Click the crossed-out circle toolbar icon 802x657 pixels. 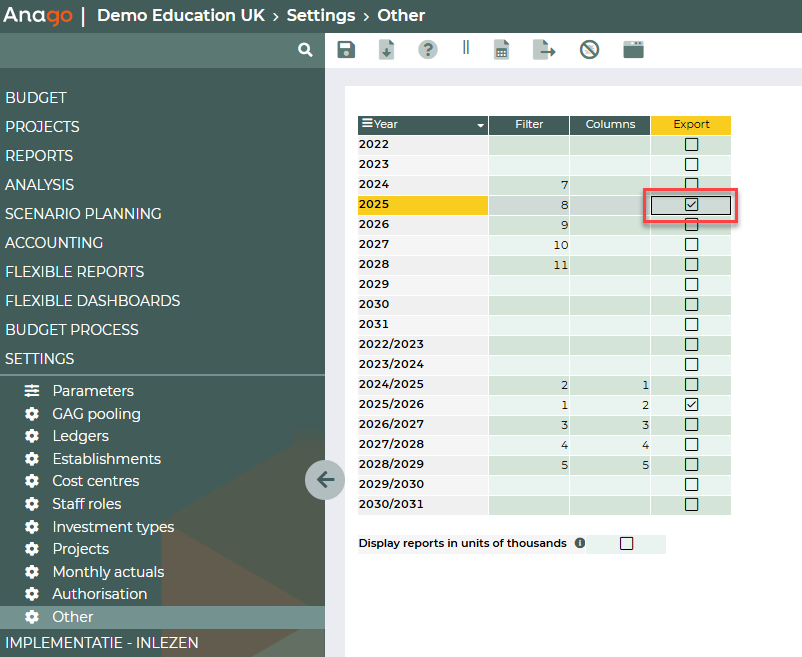pos(589,50)
